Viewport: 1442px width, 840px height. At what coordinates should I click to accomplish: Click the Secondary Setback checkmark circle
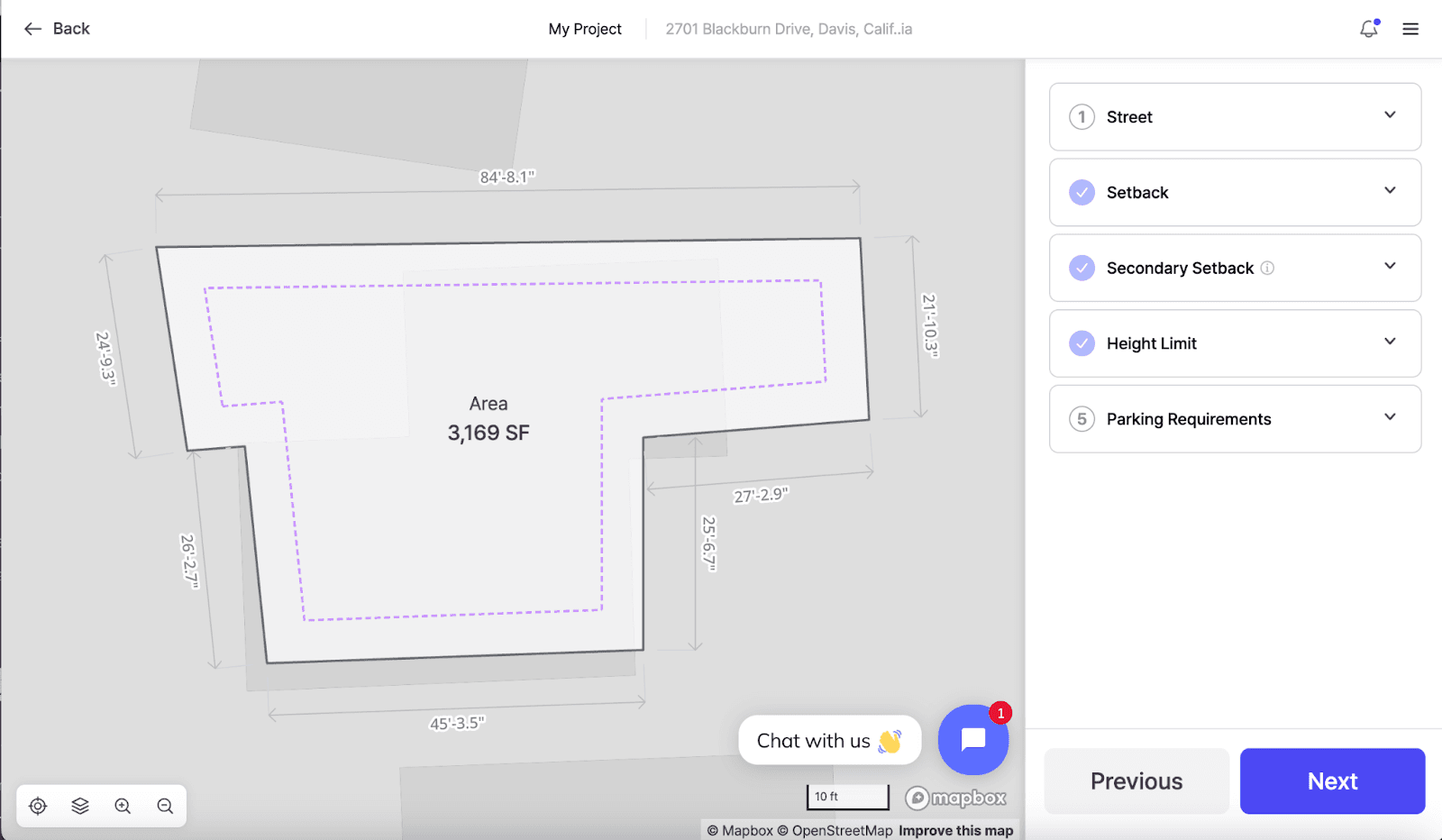click(1081, 268)
